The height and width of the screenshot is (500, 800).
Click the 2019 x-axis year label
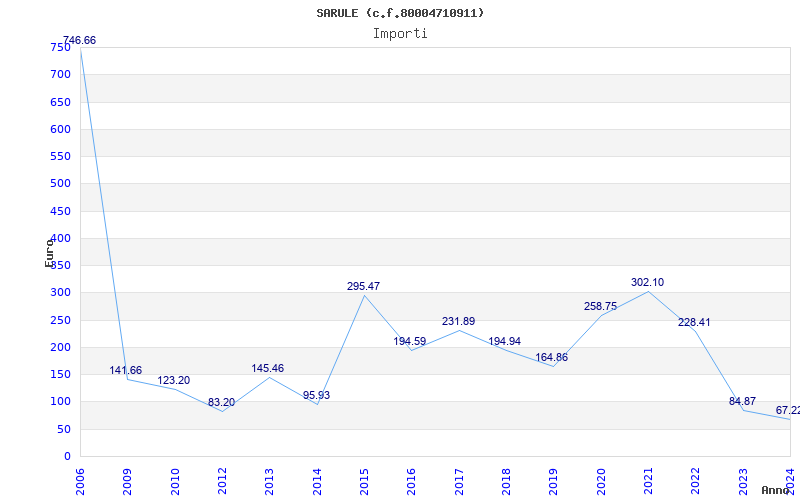coord(553,482)
